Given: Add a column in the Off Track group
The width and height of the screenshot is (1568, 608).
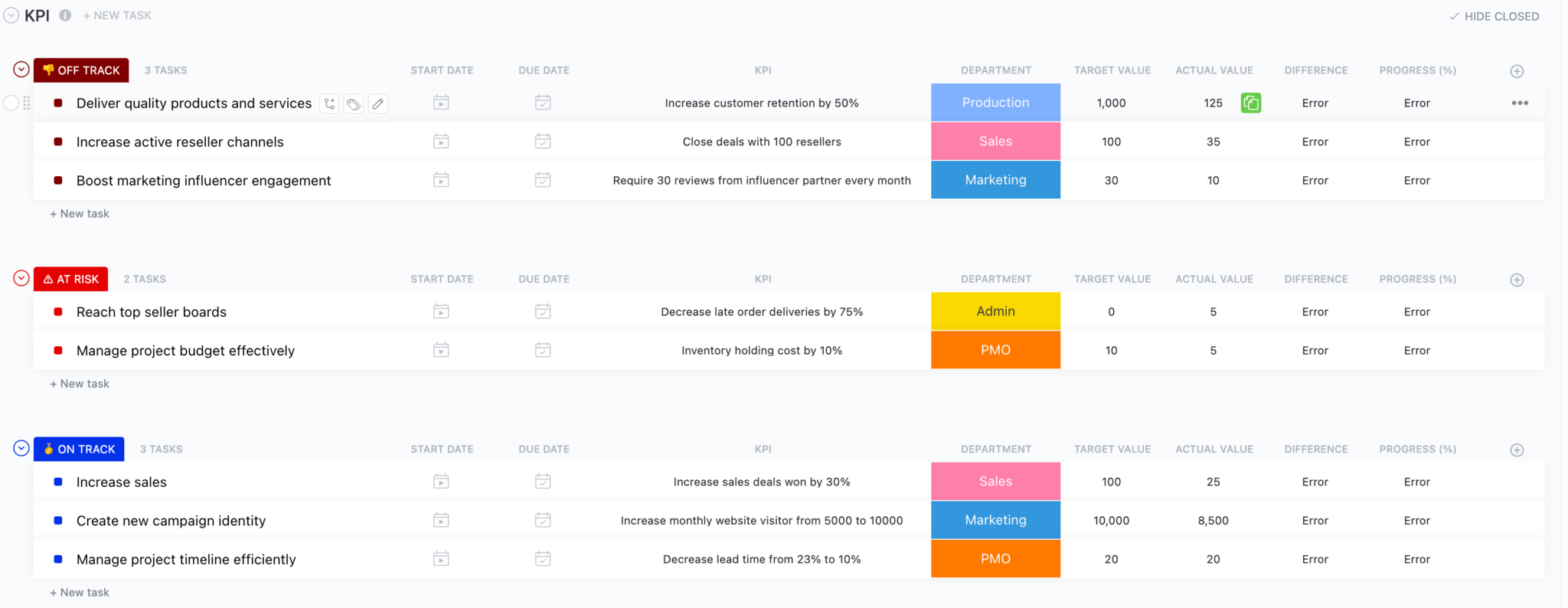Looking at the screenshot, I should pos(1517,71).
